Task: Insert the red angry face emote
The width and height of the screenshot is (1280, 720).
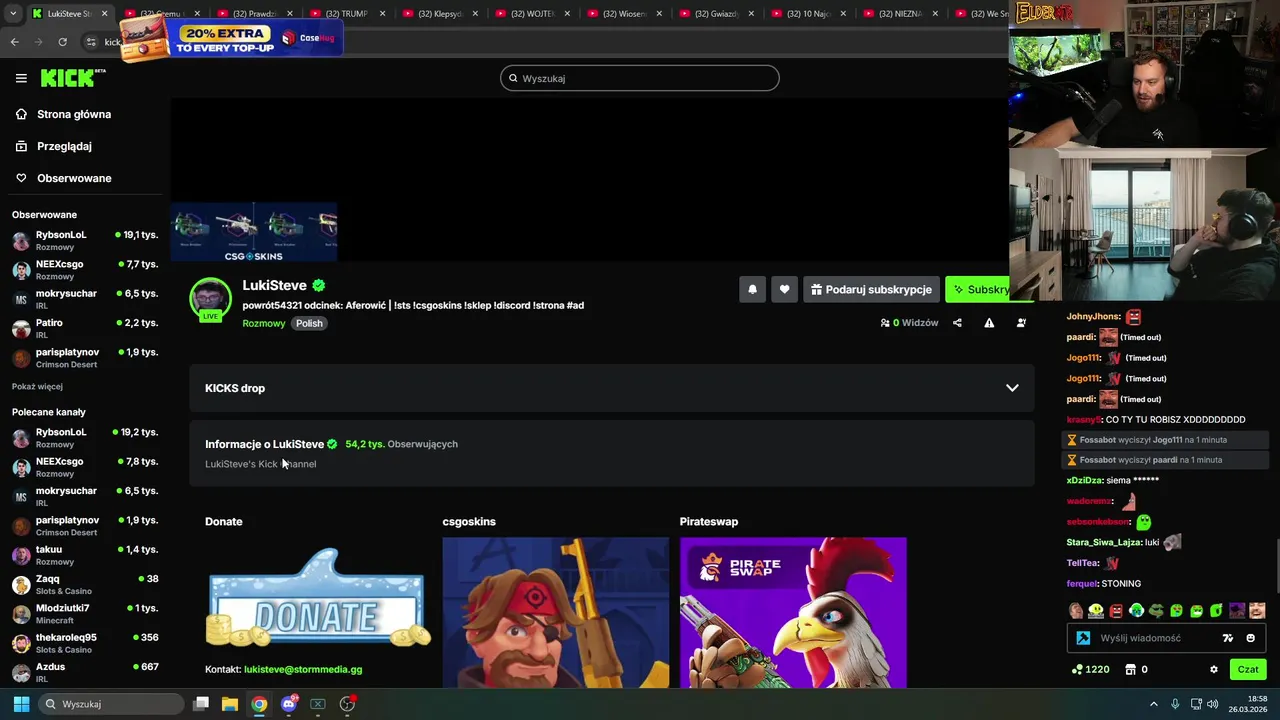Action: tap(1116, 611)
